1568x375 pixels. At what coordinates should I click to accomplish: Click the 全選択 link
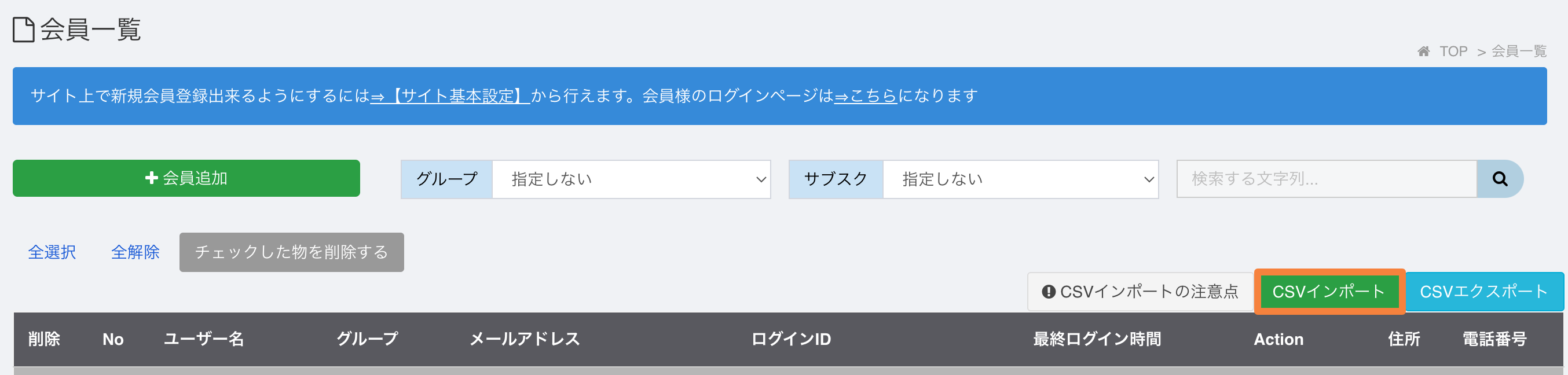(x=52, y=252)
